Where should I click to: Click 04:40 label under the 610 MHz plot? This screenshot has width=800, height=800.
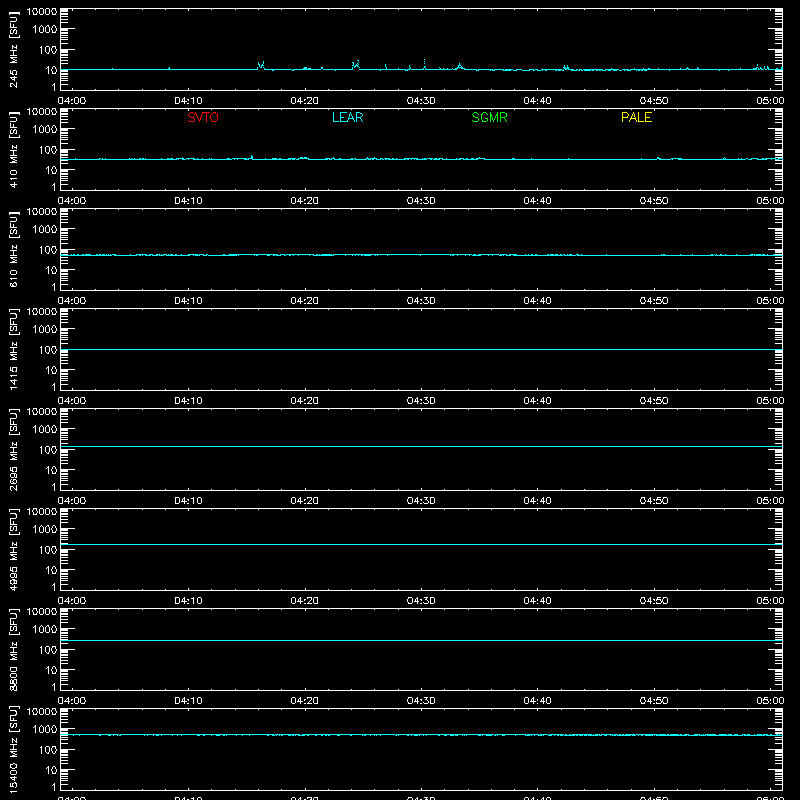[x=537, y=301]
